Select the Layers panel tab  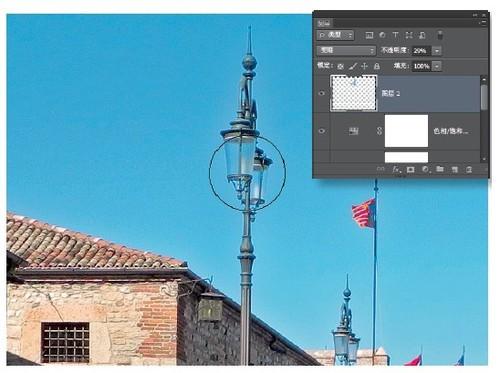click(x=324, y=23)
